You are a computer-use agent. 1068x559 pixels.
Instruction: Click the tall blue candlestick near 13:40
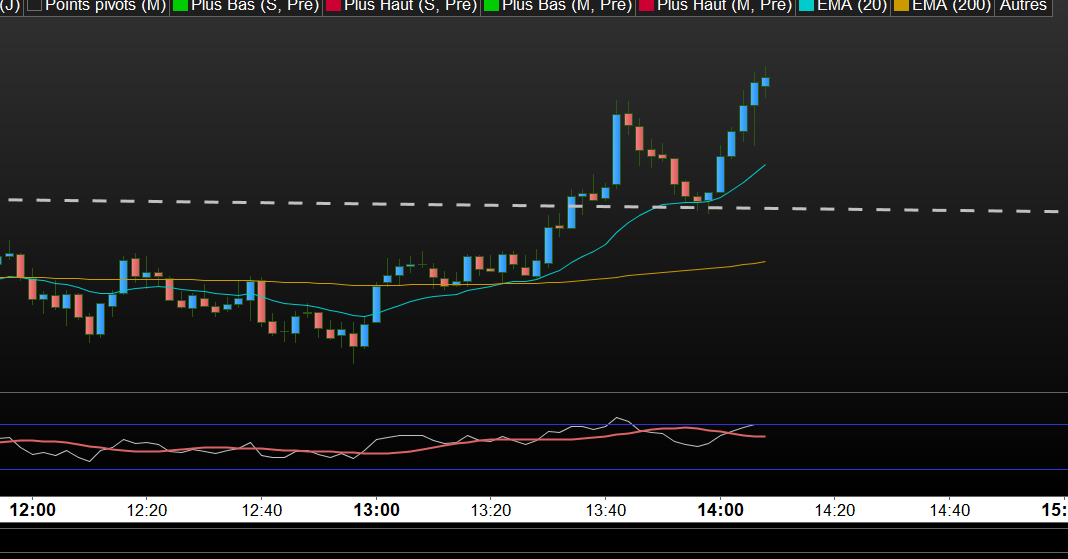pos(616,150)
